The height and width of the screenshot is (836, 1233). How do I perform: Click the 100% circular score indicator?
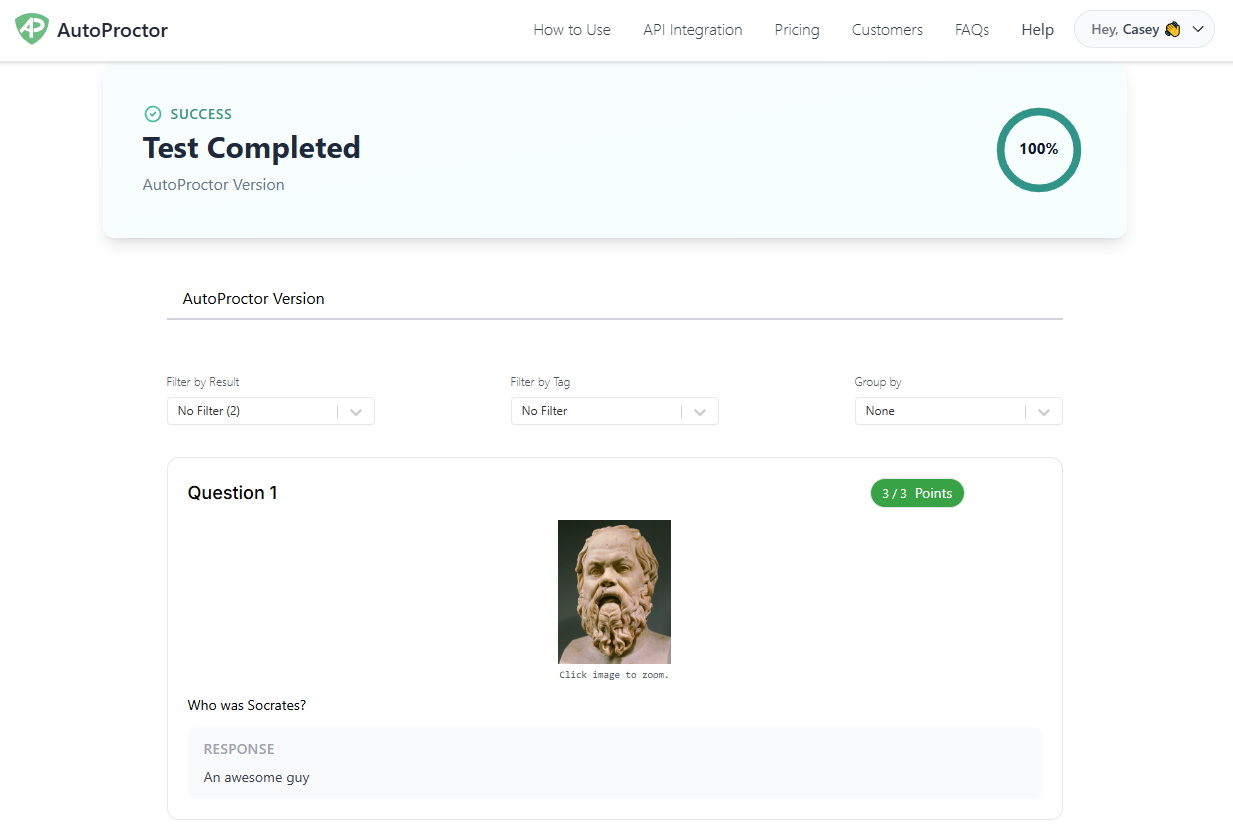pos(1038,150)
